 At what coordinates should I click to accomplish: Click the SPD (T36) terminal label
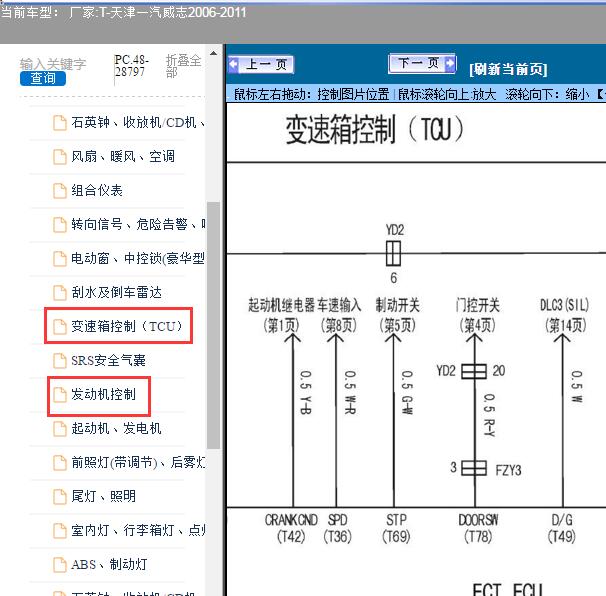[x=337, y=528]
